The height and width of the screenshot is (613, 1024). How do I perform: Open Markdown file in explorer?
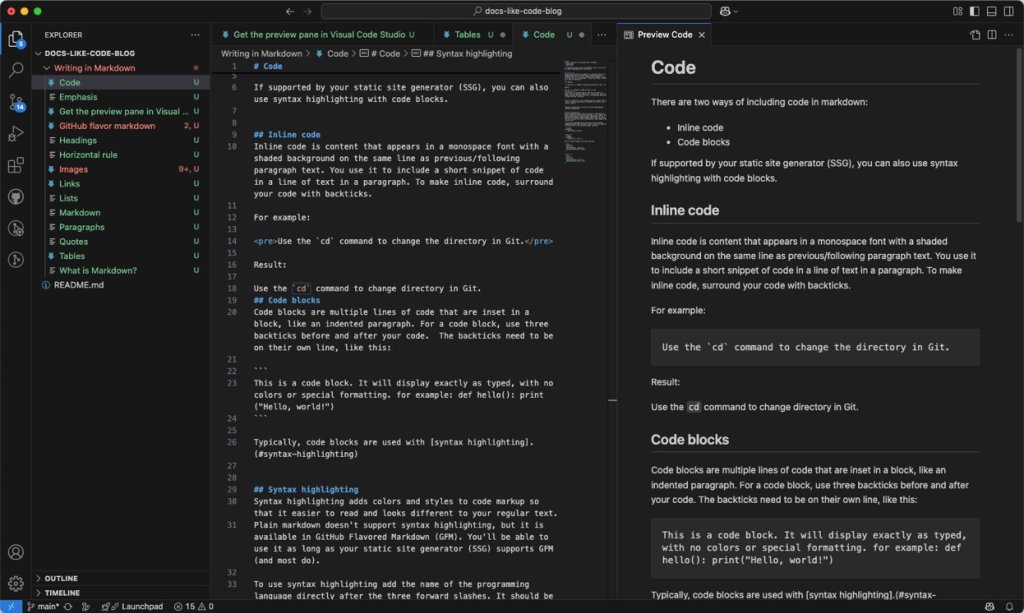(x=121, y=213)
